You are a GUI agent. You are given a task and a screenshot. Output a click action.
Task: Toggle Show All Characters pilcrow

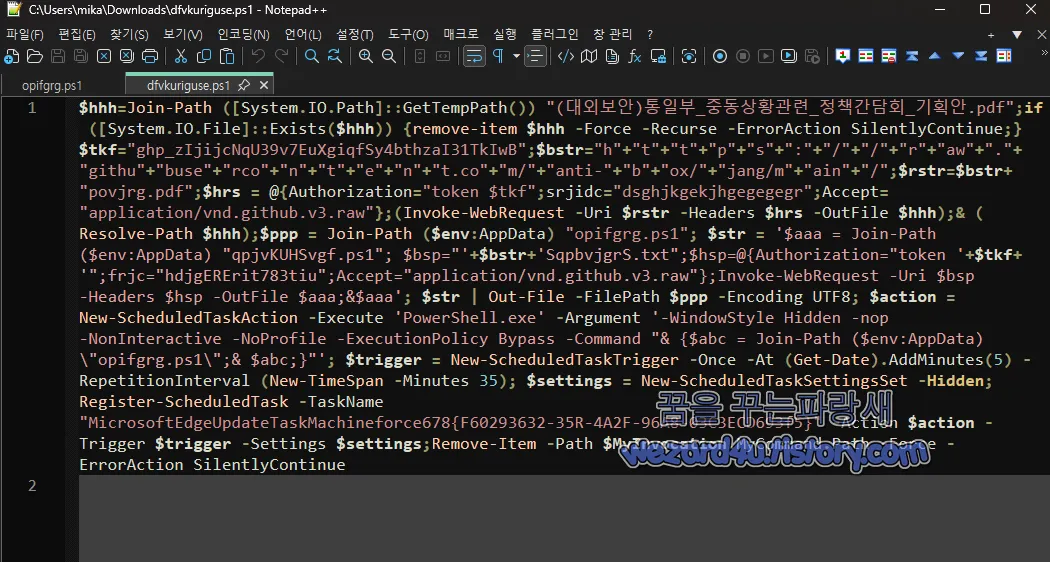tap(498, 56)
